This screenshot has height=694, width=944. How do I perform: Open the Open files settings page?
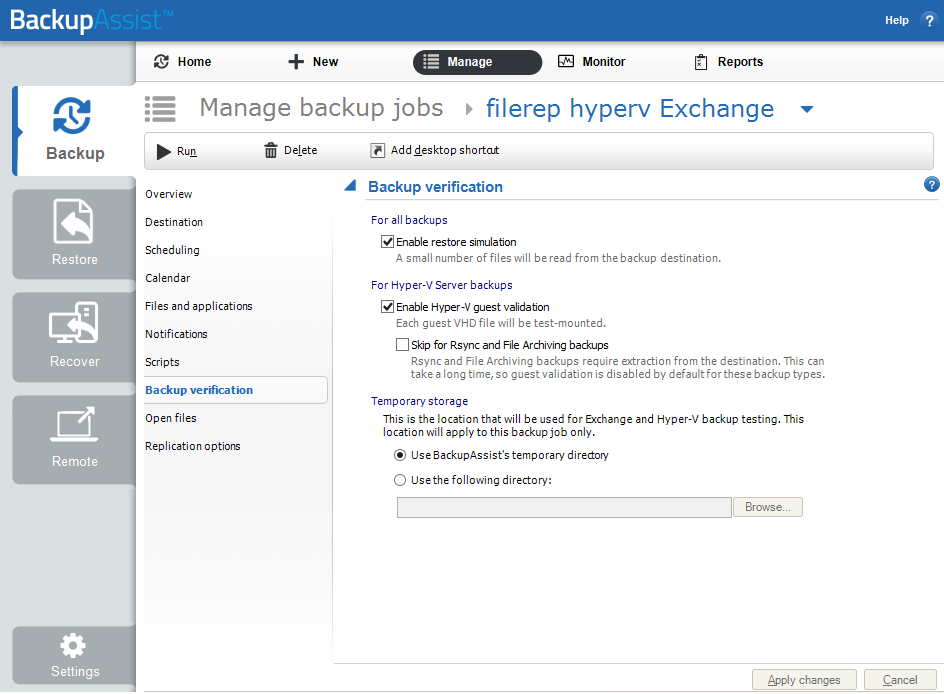click(170, 418)
